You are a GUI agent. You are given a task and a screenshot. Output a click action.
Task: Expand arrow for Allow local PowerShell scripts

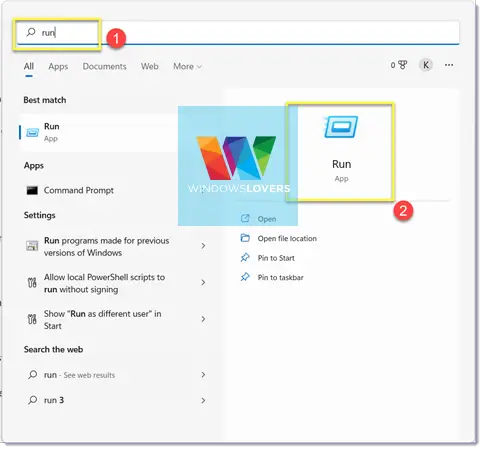(203, 283)
